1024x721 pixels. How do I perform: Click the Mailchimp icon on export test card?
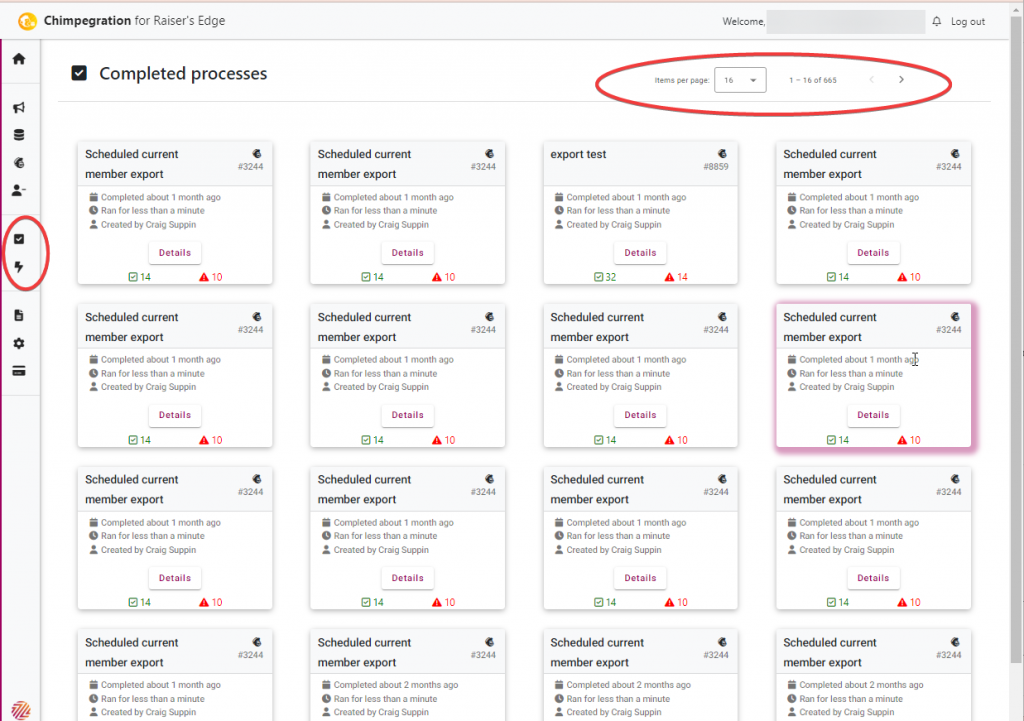[x=722, y=153]
